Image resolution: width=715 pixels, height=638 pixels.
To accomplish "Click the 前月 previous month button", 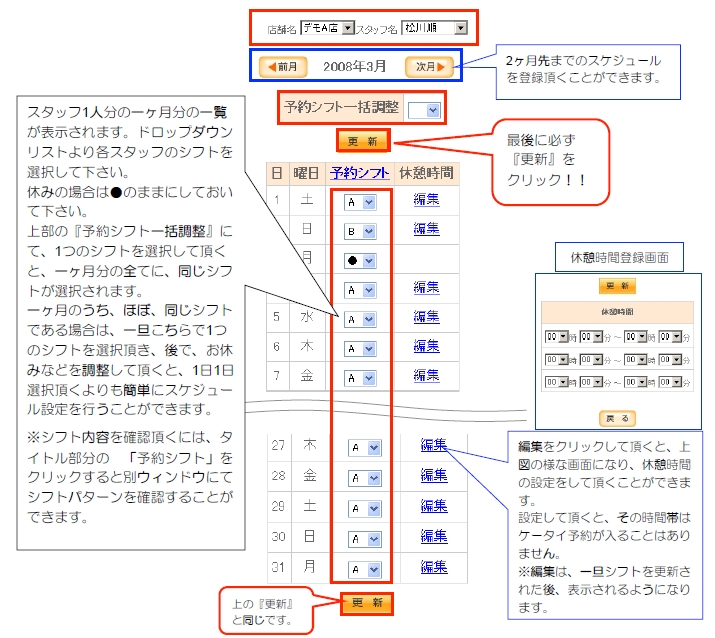I will [282, 67].
